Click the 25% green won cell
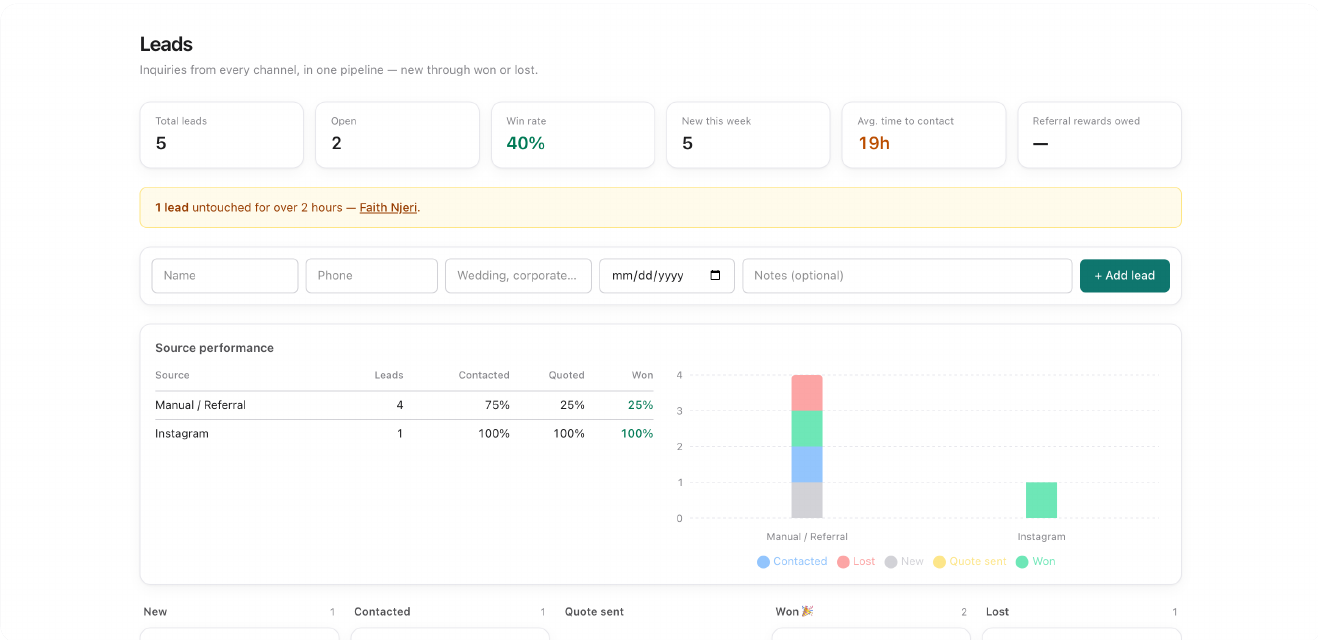 click(x=641, y=405)
